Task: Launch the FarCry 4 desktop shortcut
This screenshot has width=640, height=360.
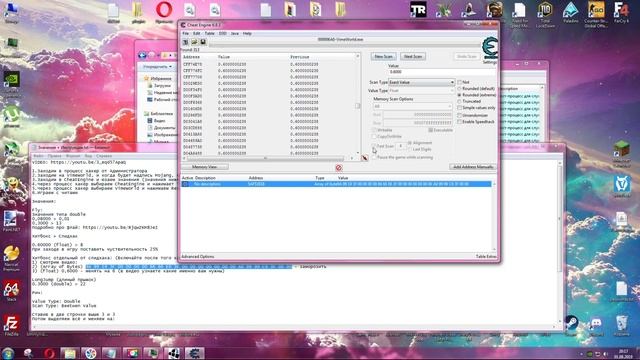Action: point(621,11)
